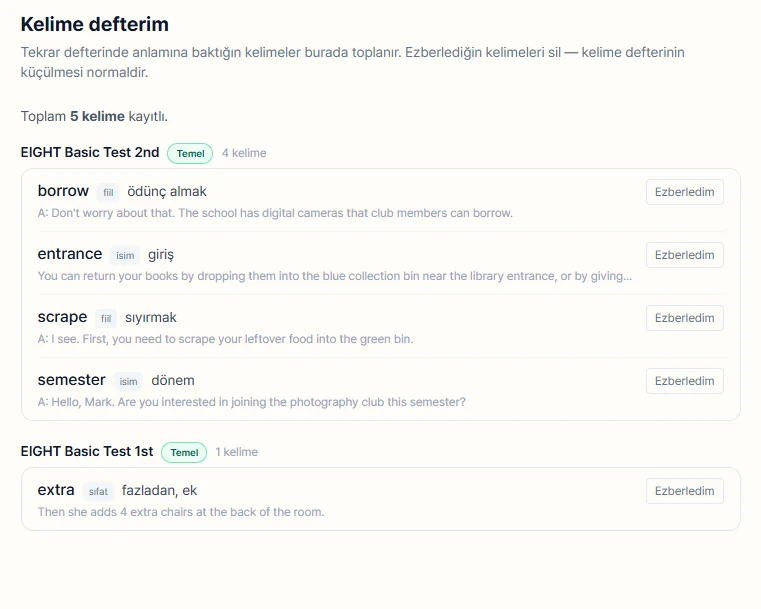Click the Temel badge for Basic Test 1st
Image resolution: width=761 pixels, height=609 pixels.
click(x=184, y=452)
